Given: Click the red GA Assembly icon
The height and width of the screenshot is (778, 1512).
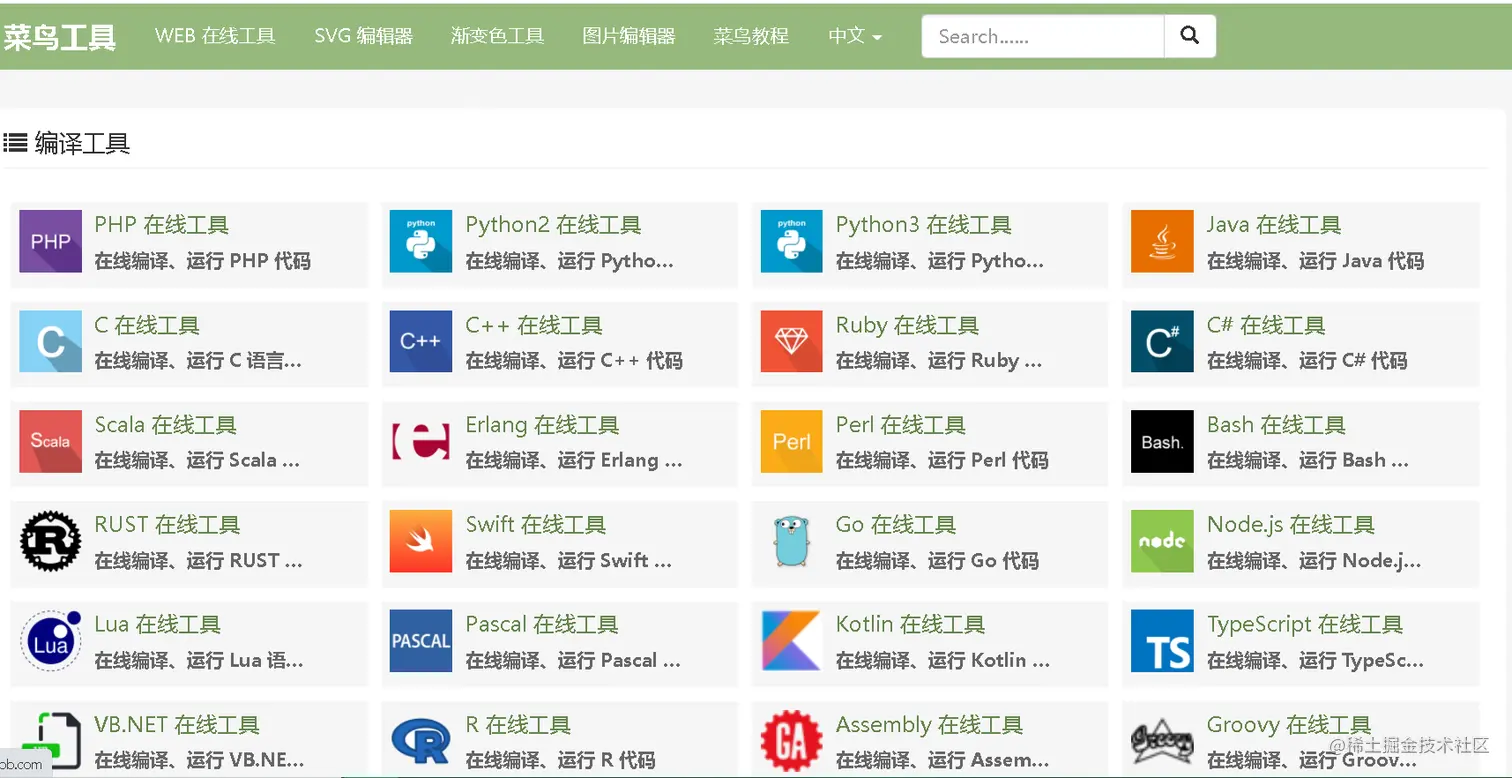Looking at the screenshot, I should tap(791, 741).
